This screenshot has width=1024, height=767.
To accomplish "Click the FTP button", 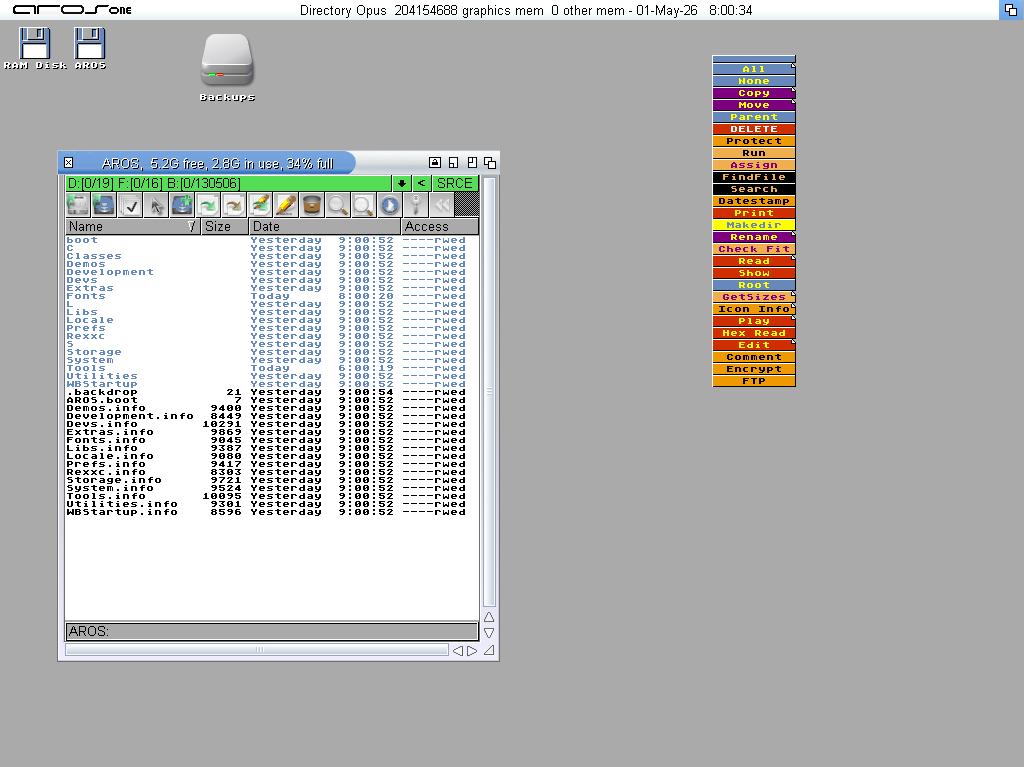I will [754, 381].
